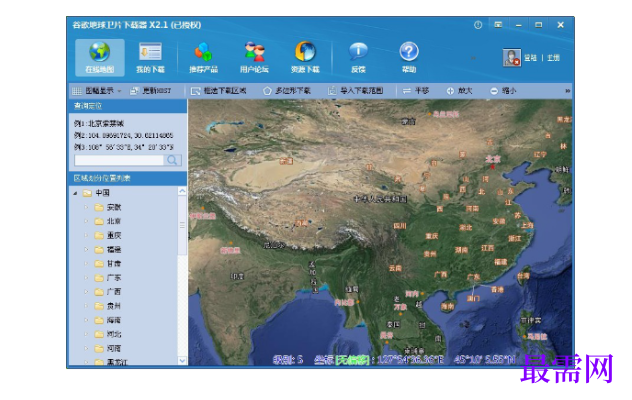Visit the 用户论坛 user forum icon
This screenshot has height=400, width=632.
click(254, 57)
